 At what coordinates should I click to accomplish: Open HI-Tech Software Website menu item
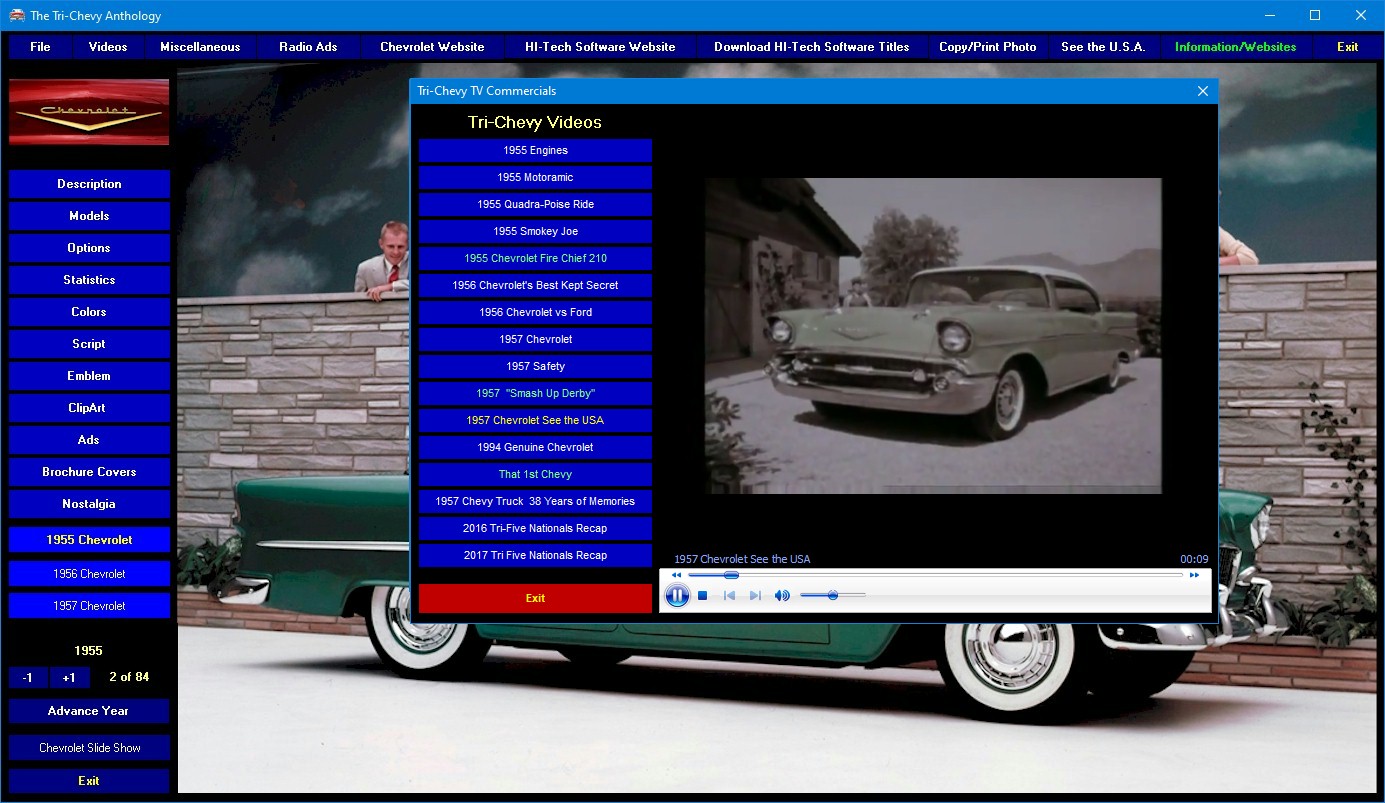pyautogui.click(x=600, y=47)
